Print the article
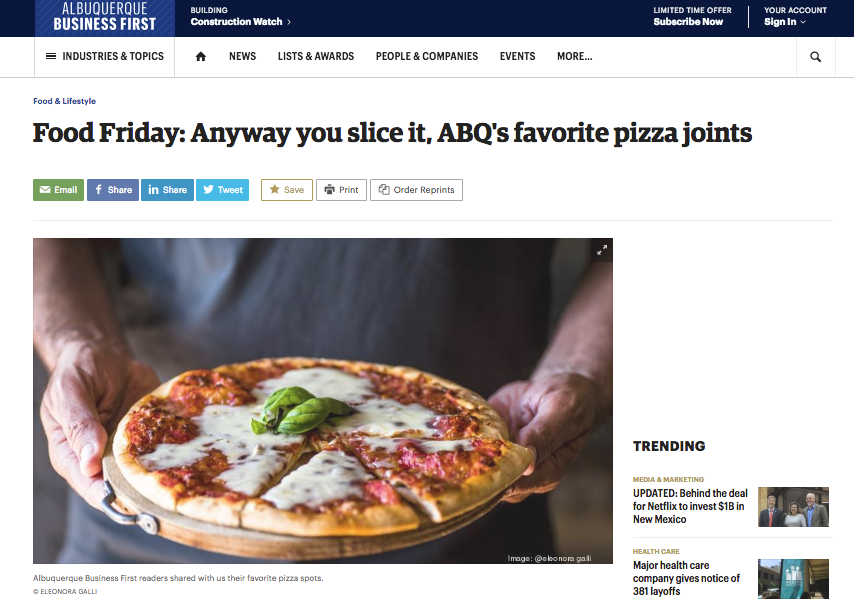Viewport: 854px width, 607px height. pos(341,190)
